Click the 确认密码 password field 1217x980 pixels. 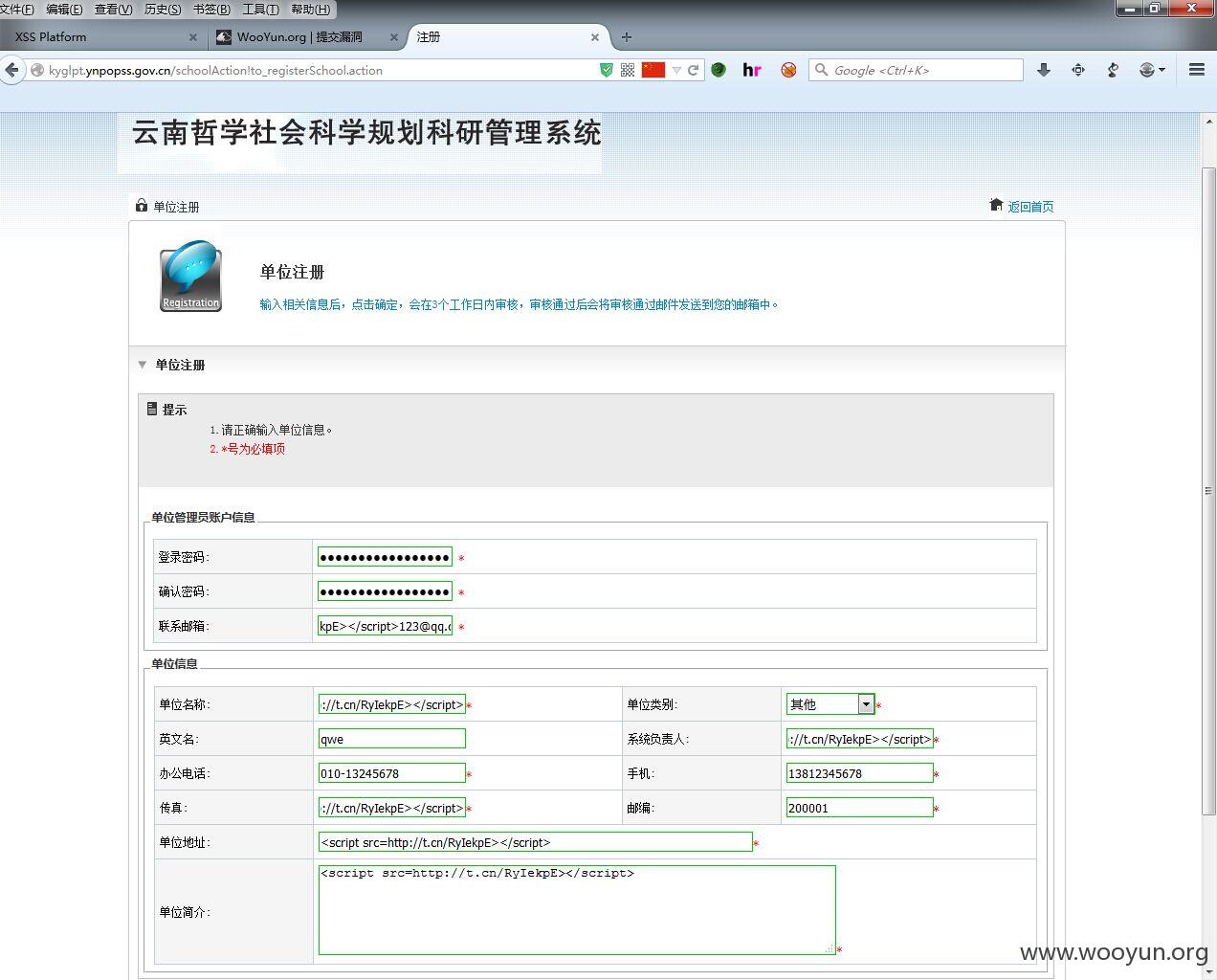(x=385, y=591)
